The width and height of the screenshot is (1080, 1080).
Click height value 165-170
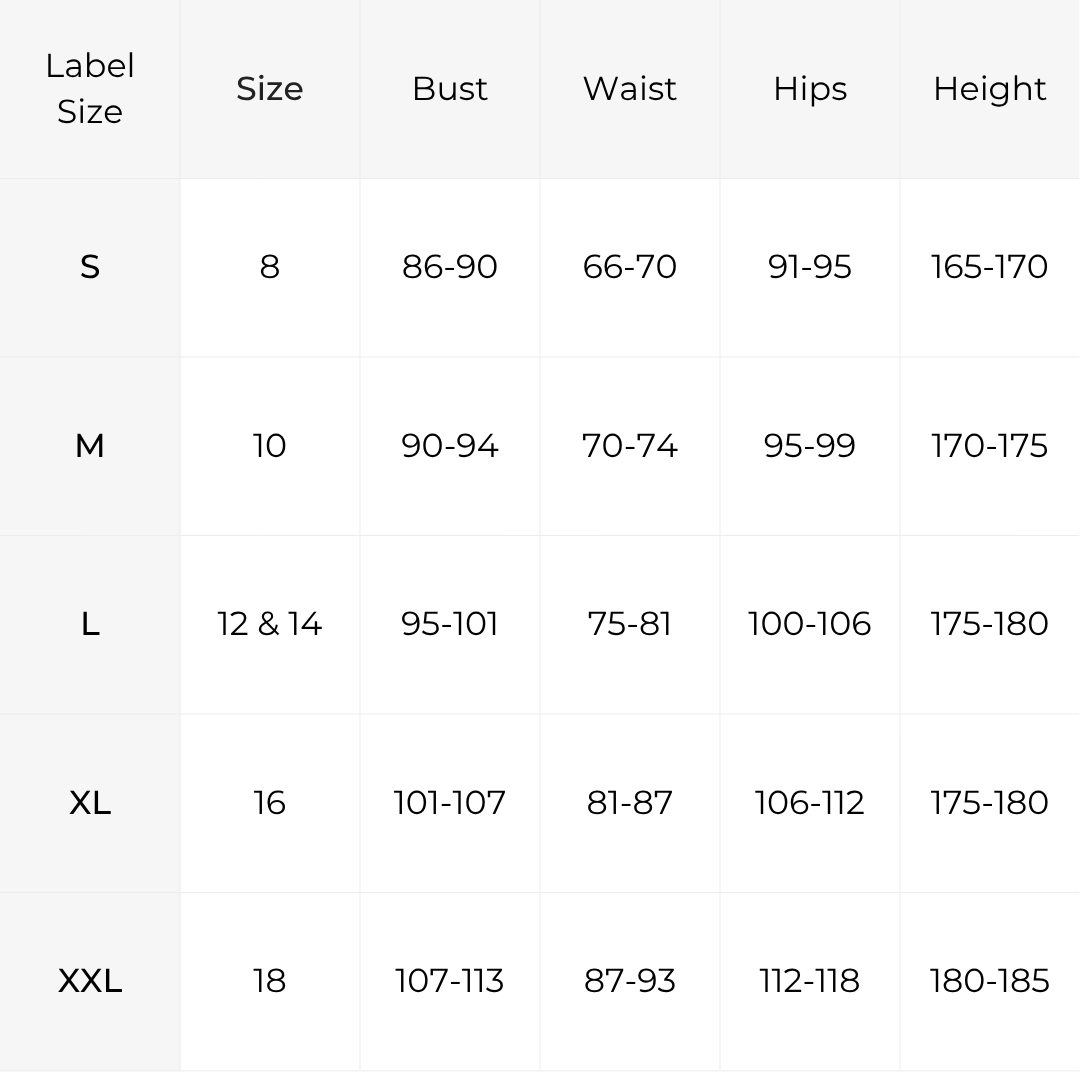tap(990, 267)
